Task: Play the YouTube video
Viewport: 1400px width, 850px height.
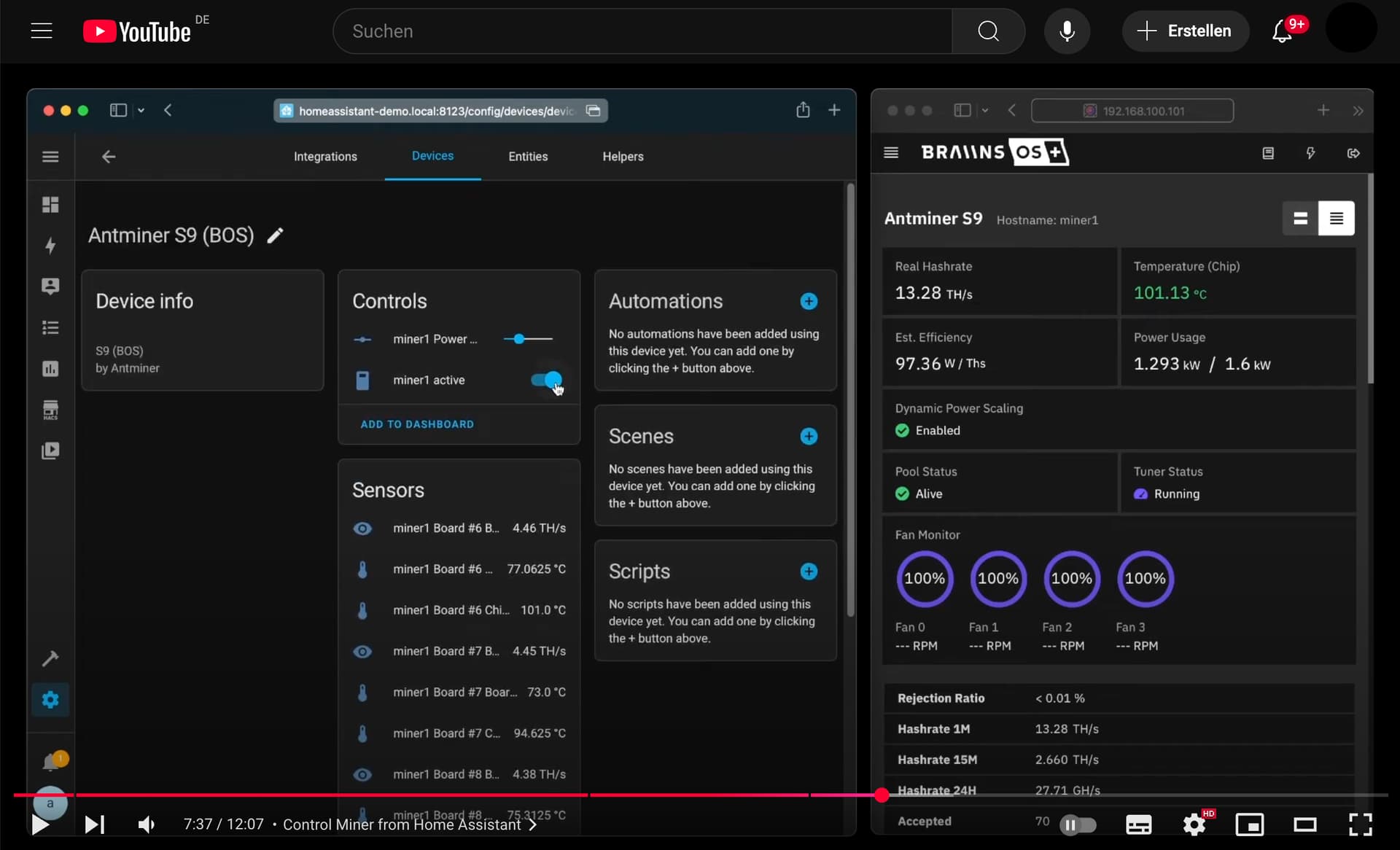Action: coord(40,824)
